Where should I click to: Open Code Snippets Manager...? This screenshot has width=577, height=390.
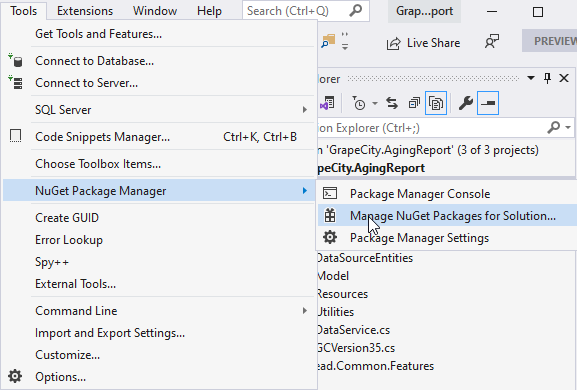[x=159, y=137]
